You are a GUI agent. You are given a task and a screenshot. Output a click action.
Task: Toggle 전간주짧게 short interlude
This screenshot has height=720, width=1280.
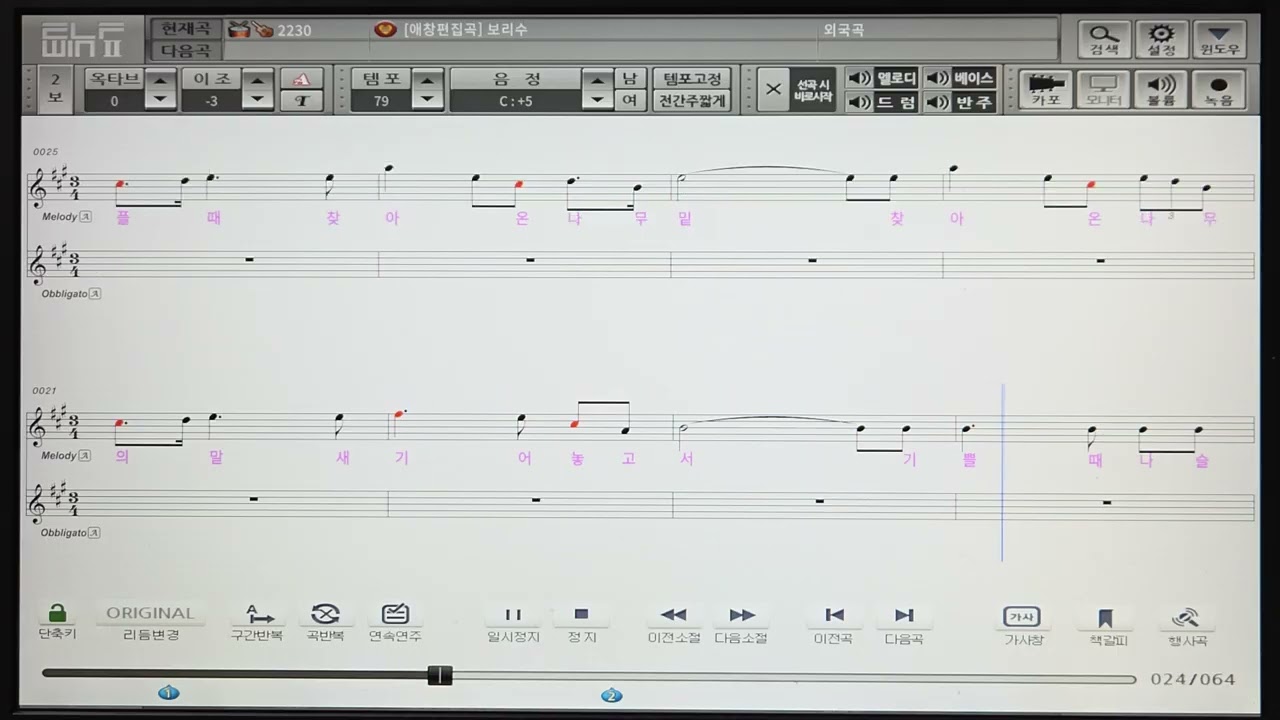[x=691, y=100]
